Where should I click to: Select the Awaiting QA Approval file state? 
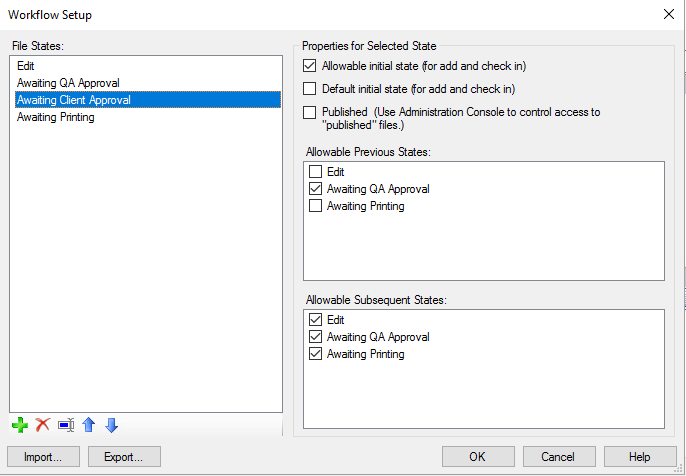point(148,83)
